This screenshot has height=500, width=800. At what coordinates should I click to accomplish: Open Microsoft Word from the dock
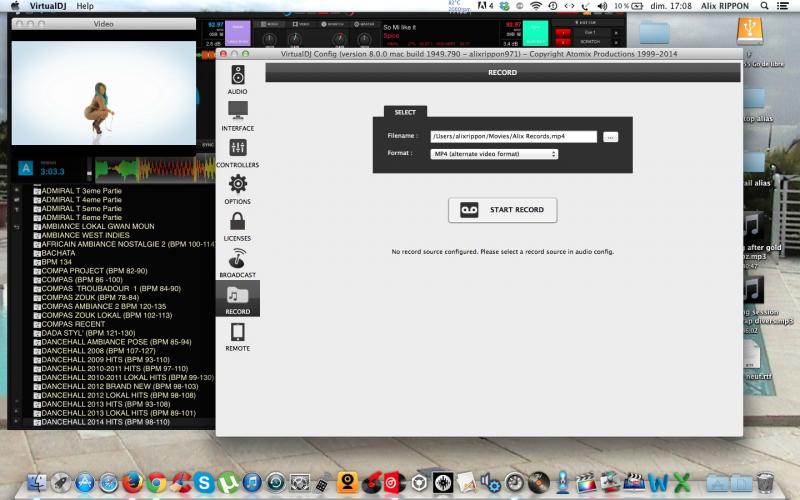pyautogui.click(x=658, y=482)
